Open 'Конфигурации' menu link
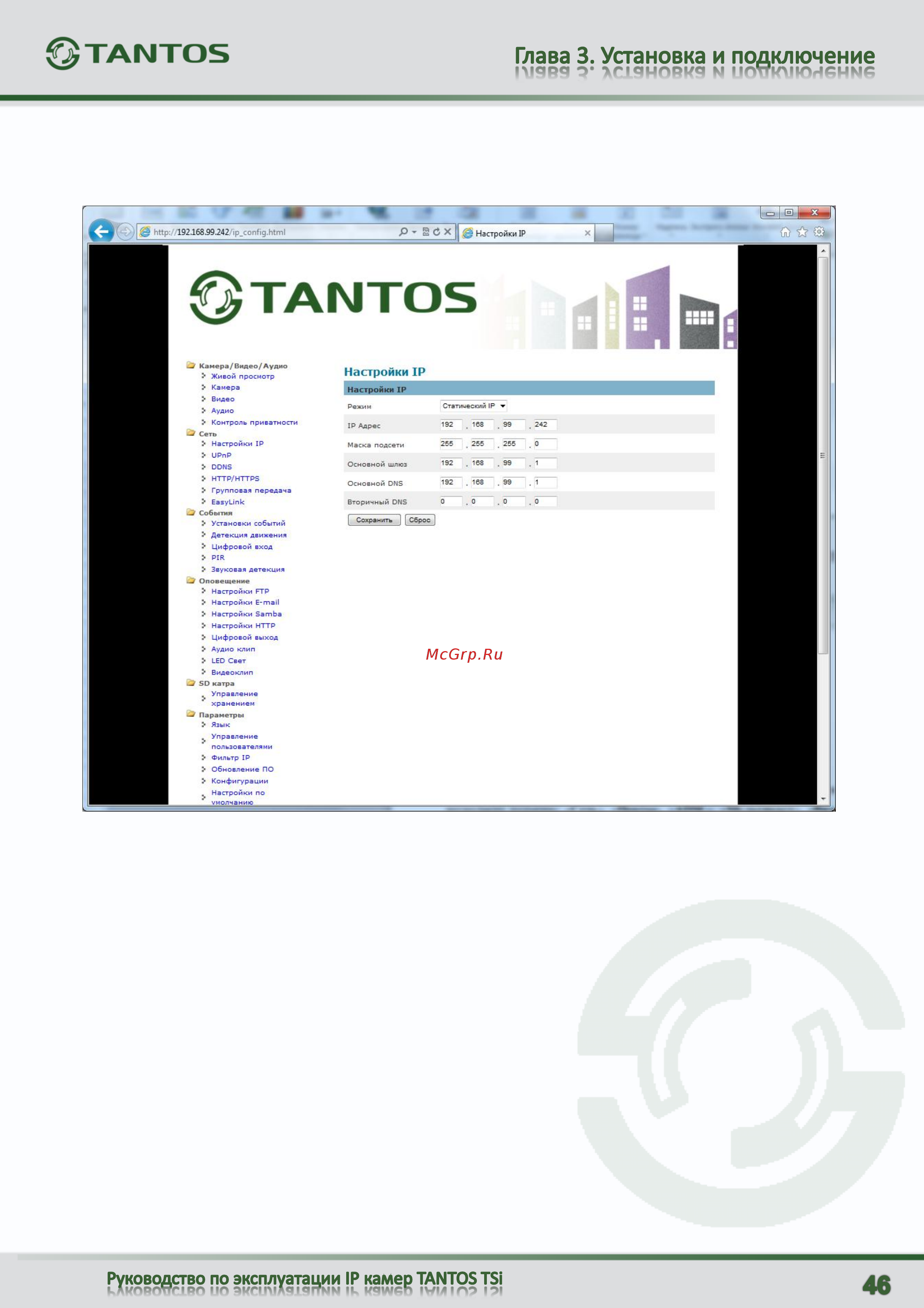Viewport: 924px width, 1308px height. point(239,781)
